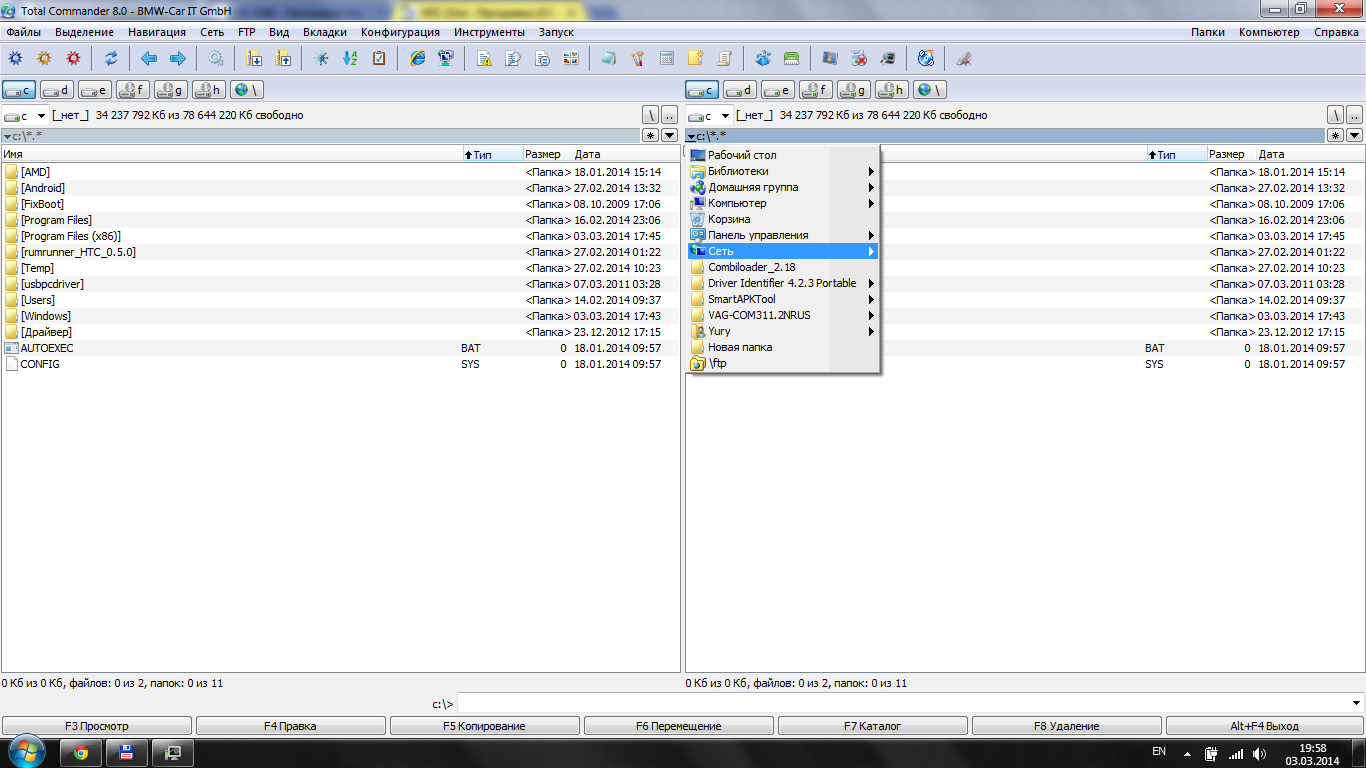Image resolution: width=1366 pixels, height=768 pixels.
Task: Select Рабочий стол in the popup menu
Action: [782, 155]
